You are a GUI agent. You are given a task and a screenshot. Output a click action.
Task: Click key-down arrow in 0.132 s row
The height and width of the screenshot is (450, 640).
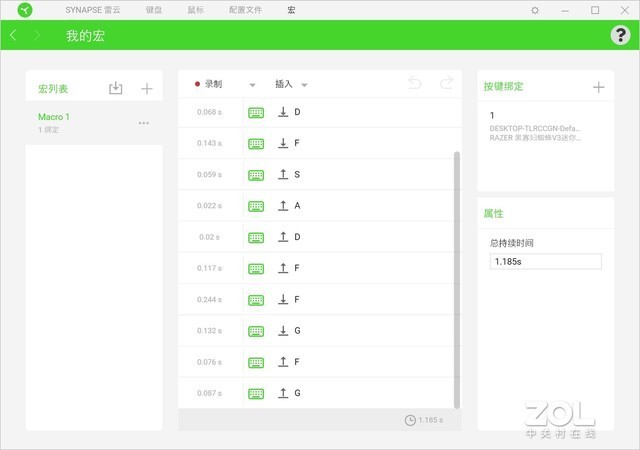[283, 330]
